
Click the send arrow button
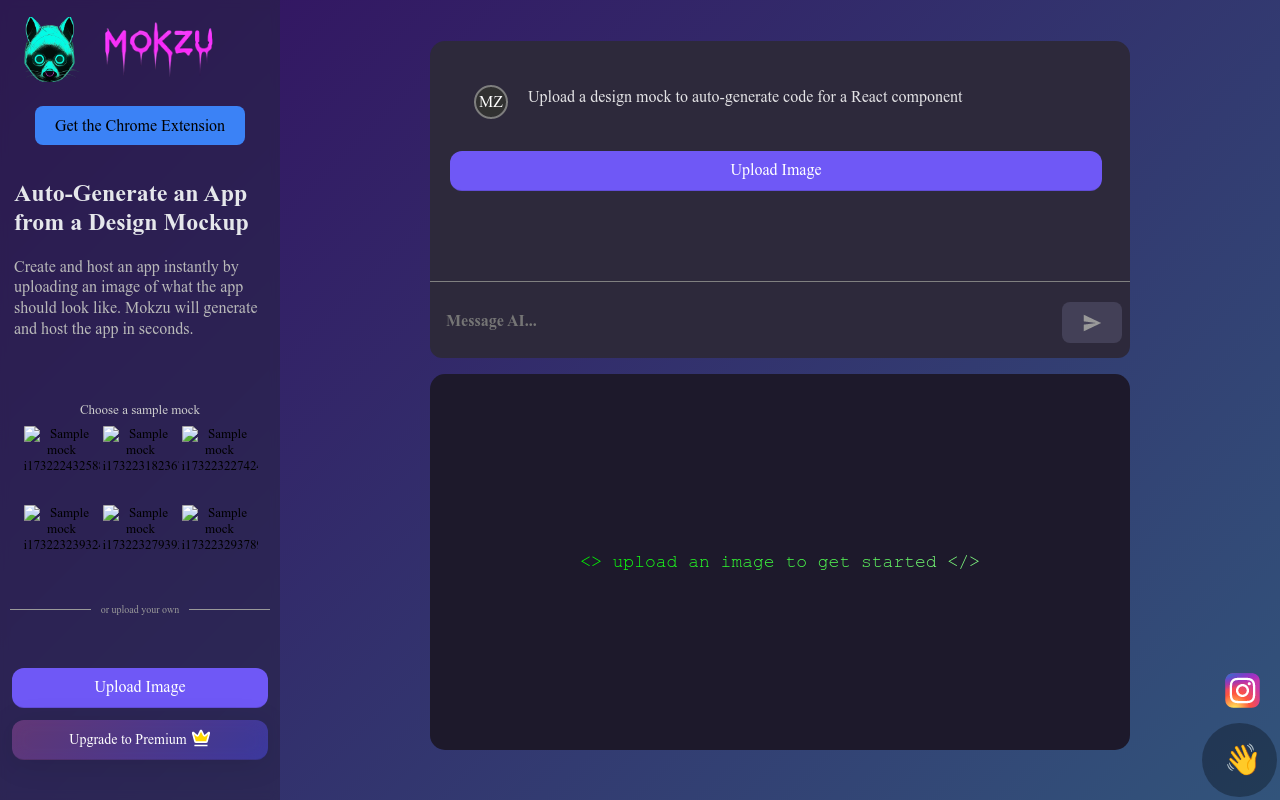(x=1092, y=322)
